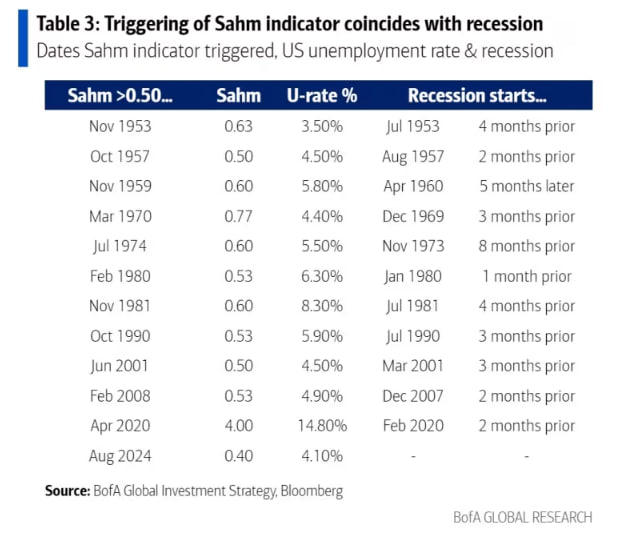Select the "5 months later" cell
The image size is (636, 541).
point(526,187)
